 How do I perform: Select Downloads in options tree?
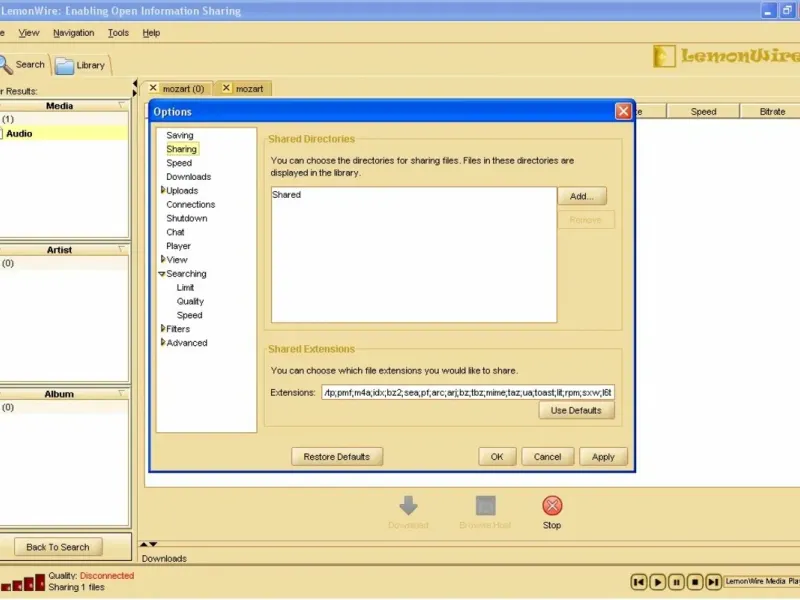pyautogui.click(x=188, y=177)
